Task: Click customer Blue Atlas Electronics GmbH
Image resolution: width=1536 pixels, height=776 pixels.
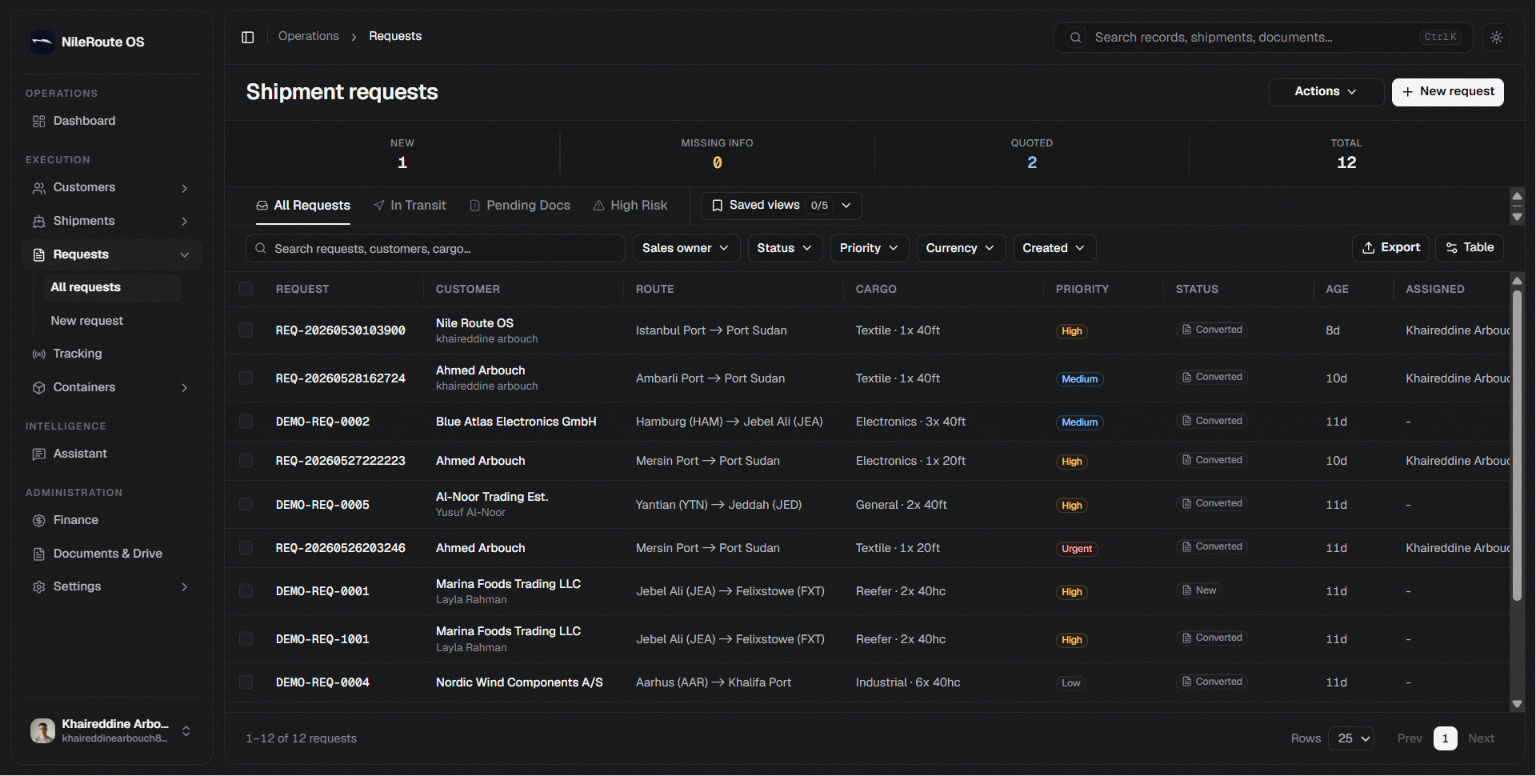Action: [x=516, y=422]
